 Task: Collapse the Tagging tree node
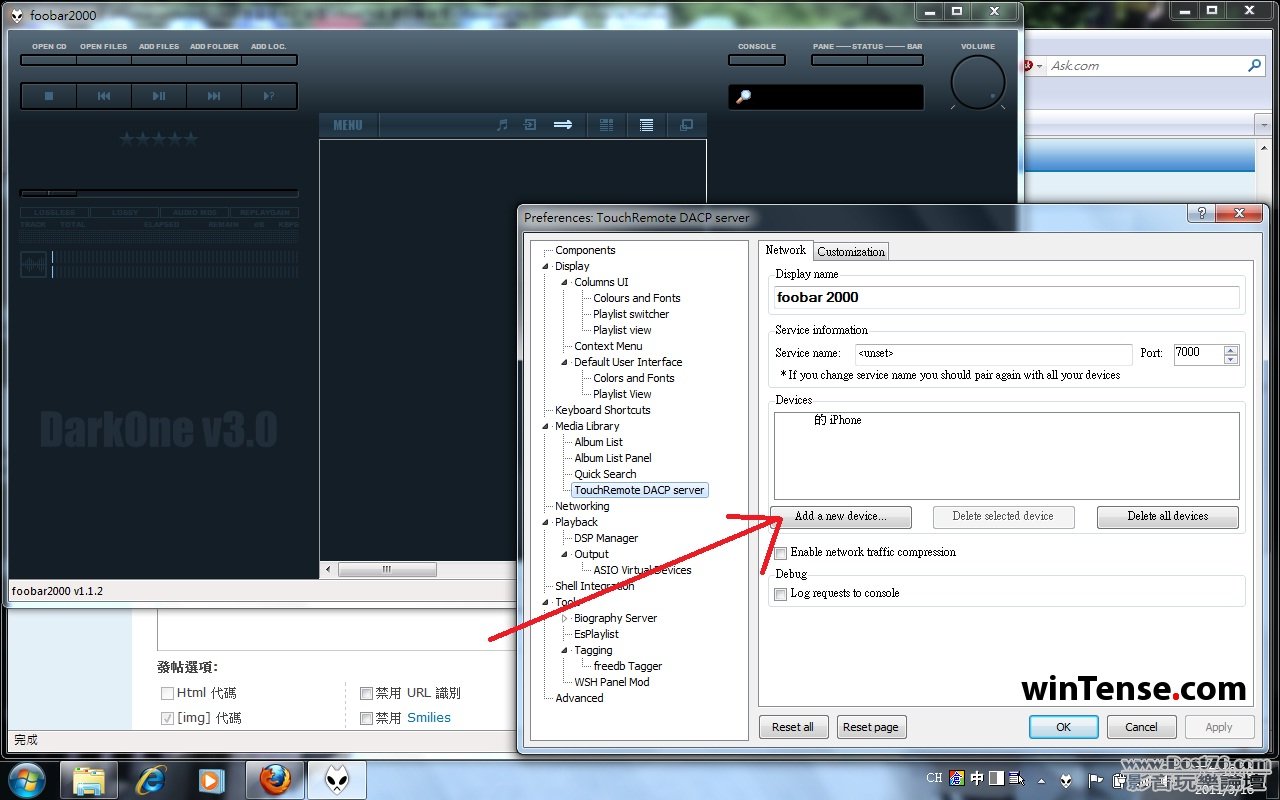tap(565, 651)
